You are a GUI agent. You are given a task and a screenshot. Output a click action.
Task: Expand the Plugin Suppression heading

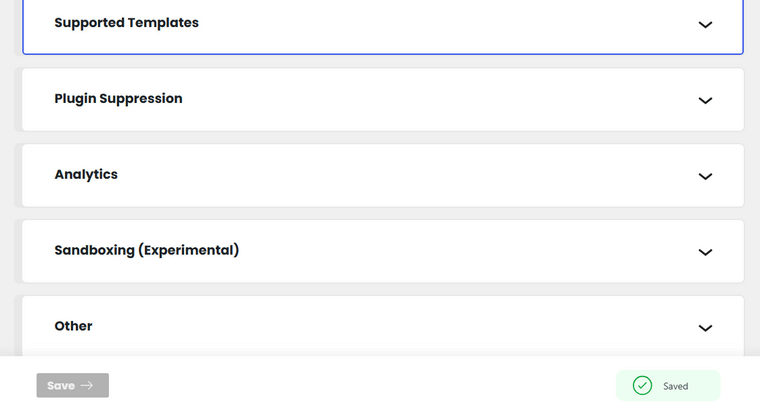pyautogui.click(x=118, y=99)
